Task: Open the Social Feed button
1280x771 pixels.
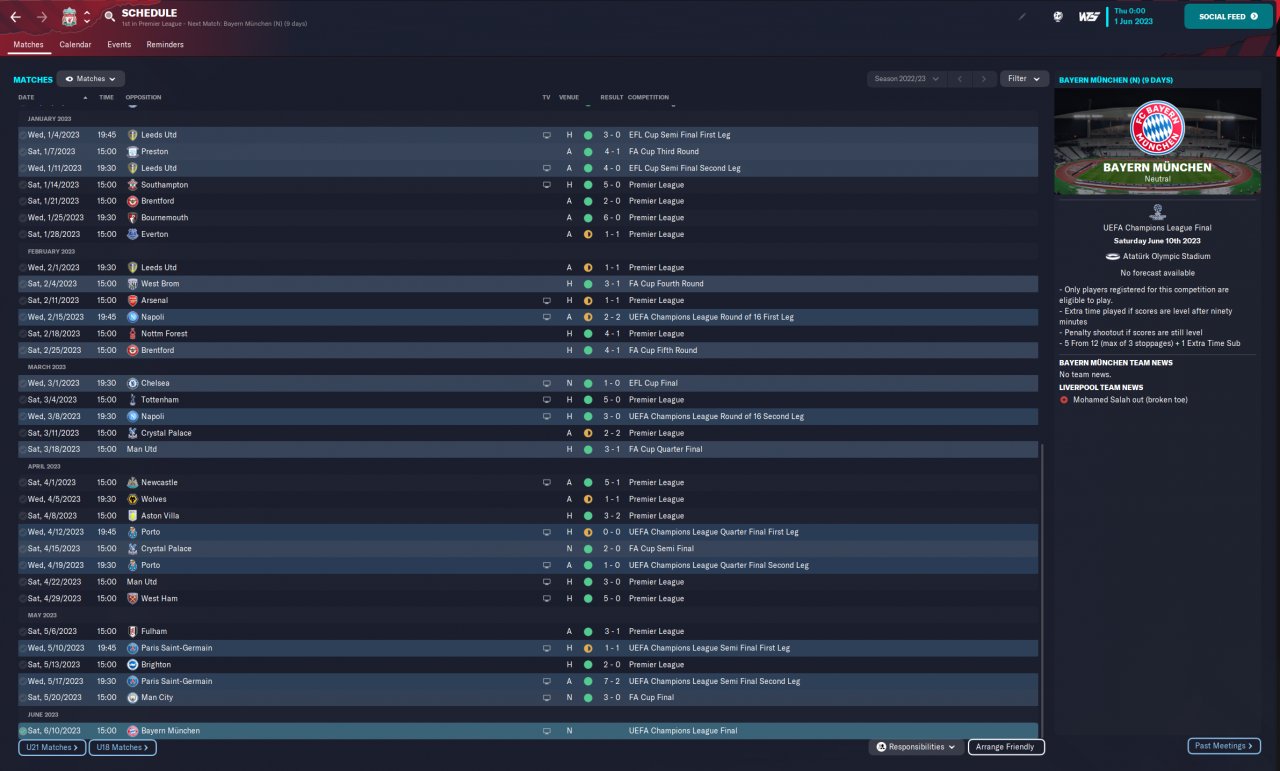Action: pyautogui.click(x=1228, y=17)
